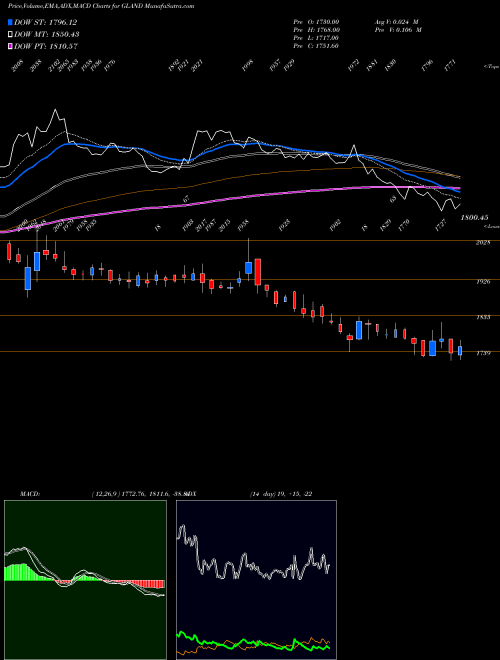Click the magenta DOW PT legend swatch
Image resolution: width=500 pixels, height=660 pixels.
[10, 46]
